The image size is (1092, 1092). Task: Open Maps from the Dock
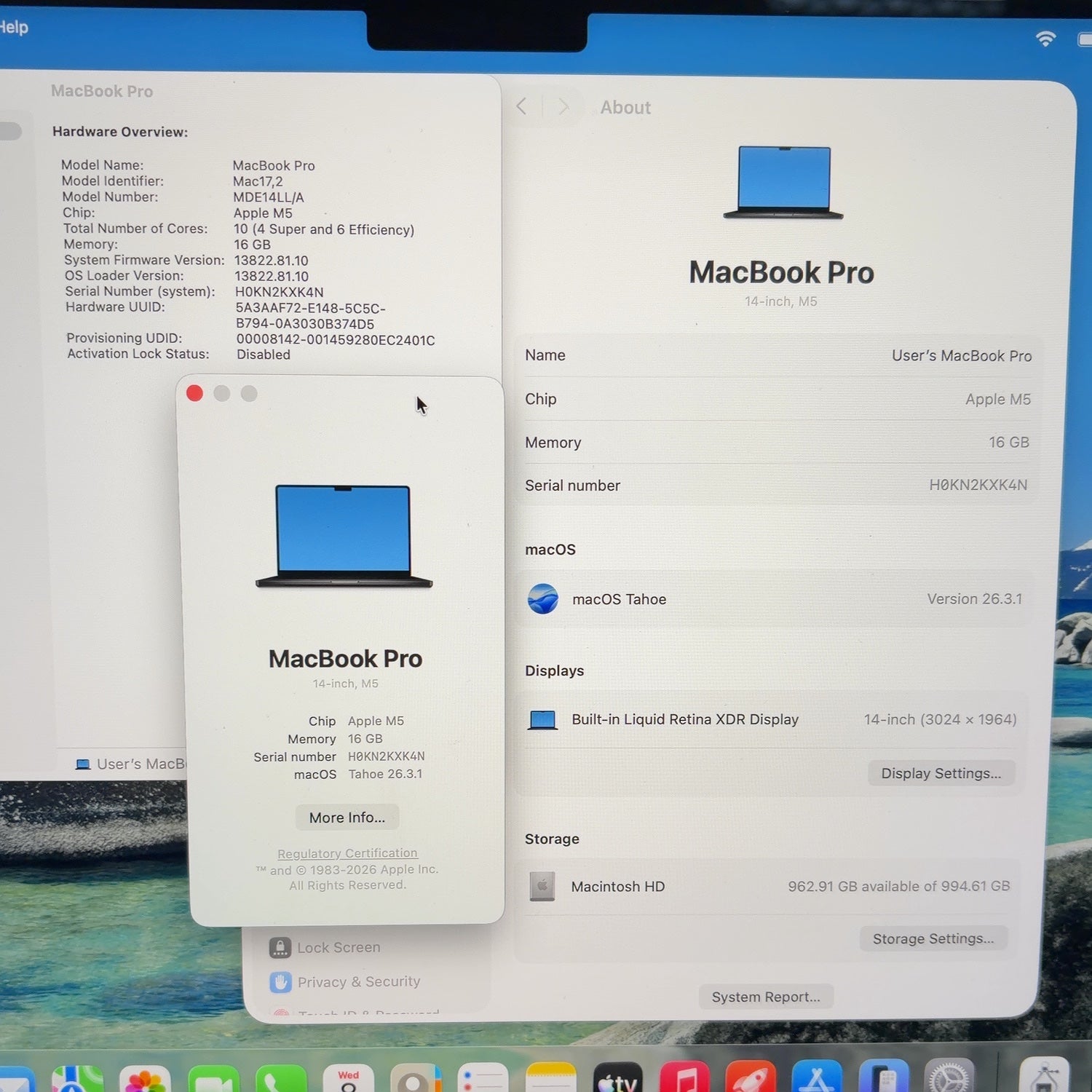pyautogui.click(x=77, y=1078)
